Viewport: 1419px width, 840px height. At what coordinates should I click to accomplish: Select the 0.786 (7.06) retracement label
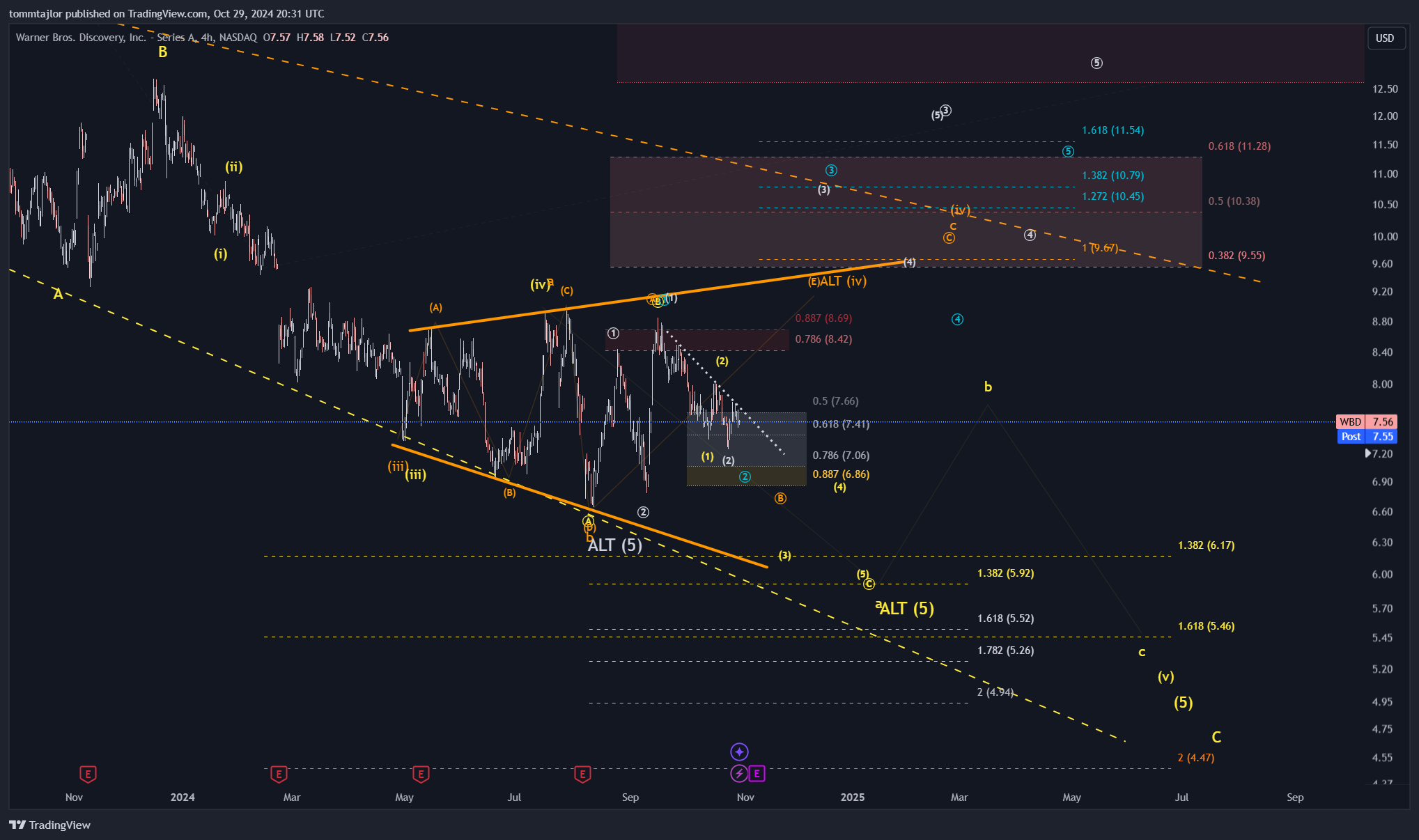[841, 456]
